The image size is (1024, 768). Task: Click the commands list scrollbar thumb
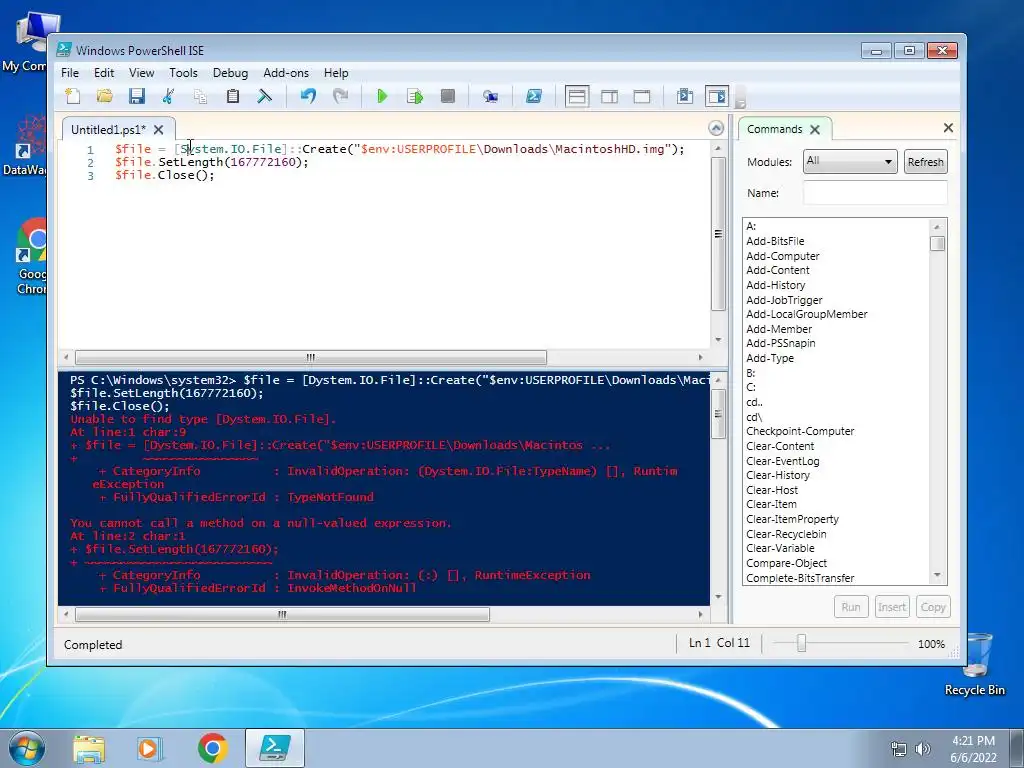937,243
